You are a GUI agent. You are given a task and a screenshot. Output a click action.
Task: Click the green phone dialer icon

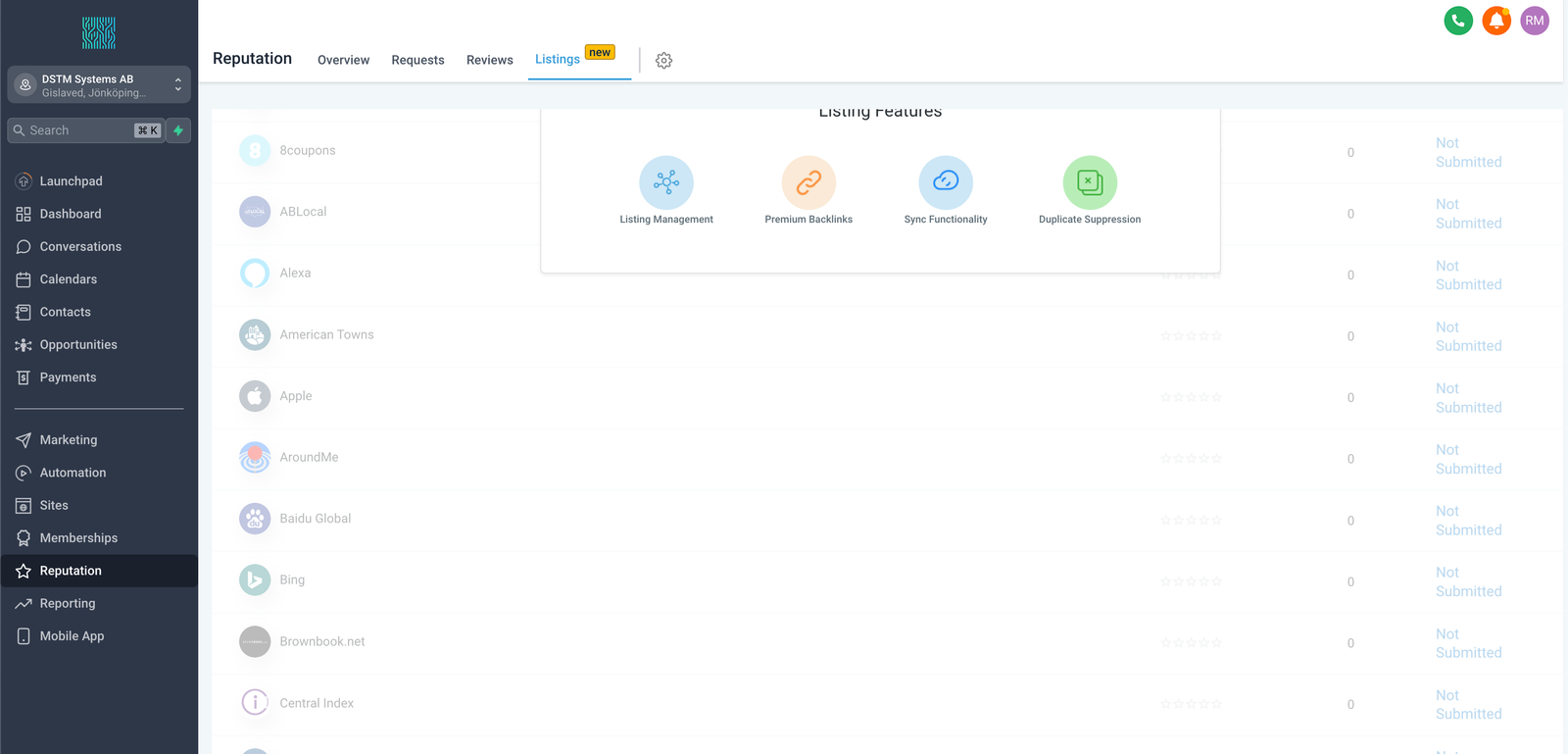pos(1458,21)
